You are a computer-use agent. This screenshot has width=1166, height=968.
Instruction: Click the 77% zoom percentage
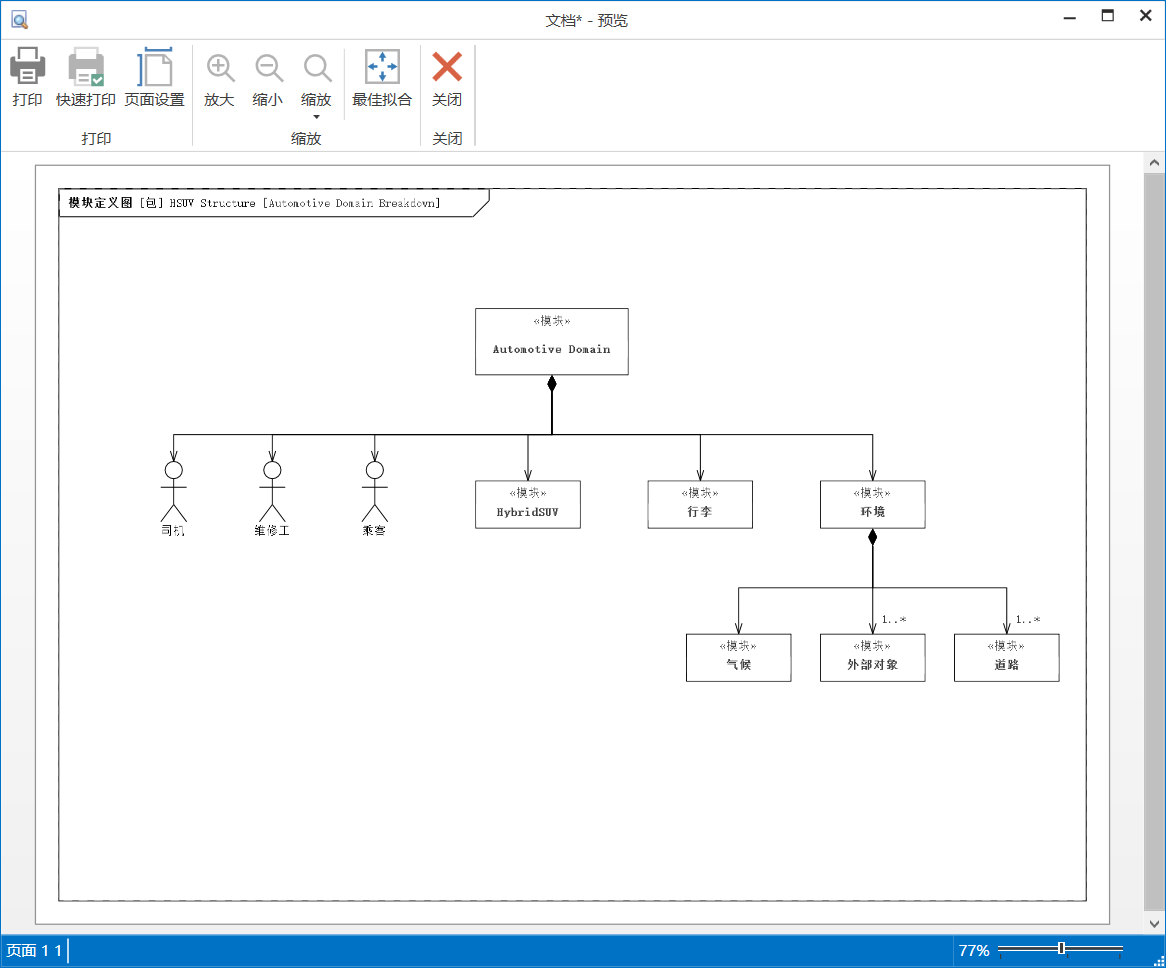[x=973, y=950]
